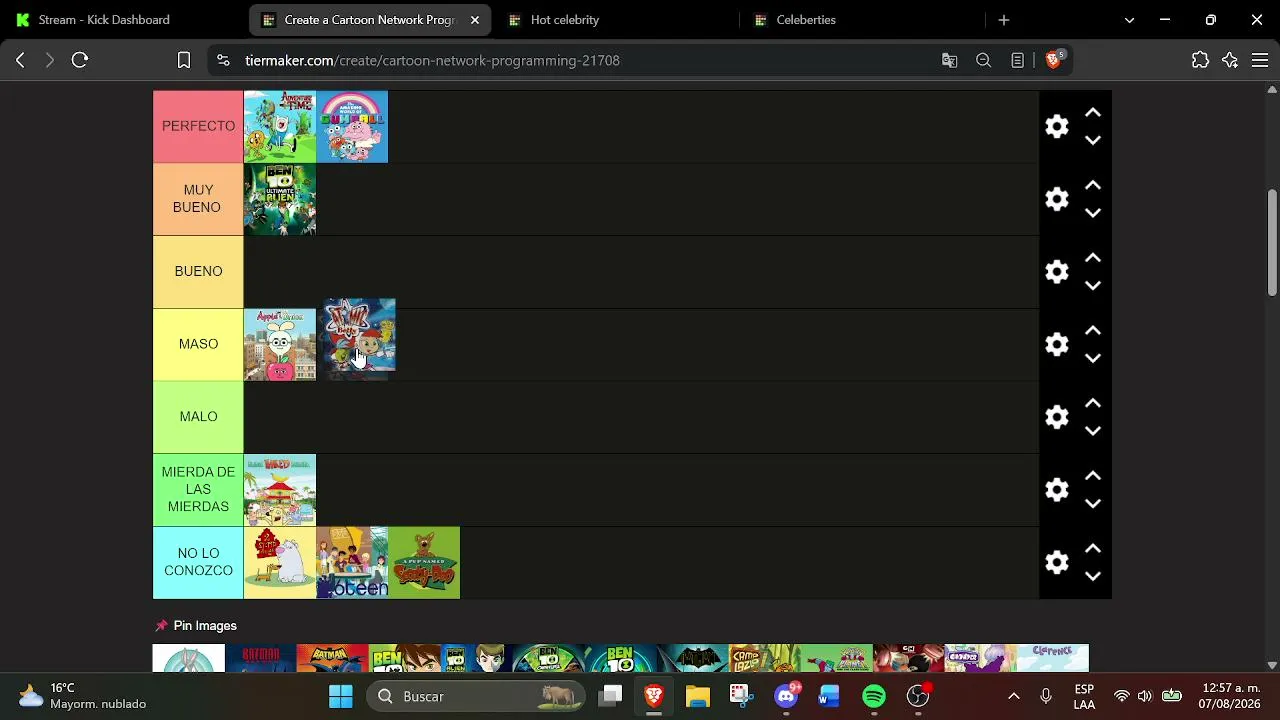This screenshot has width=1280, height=720.
Task: Pick the Clarence image from the image pool
Action: coord(1052,658)
